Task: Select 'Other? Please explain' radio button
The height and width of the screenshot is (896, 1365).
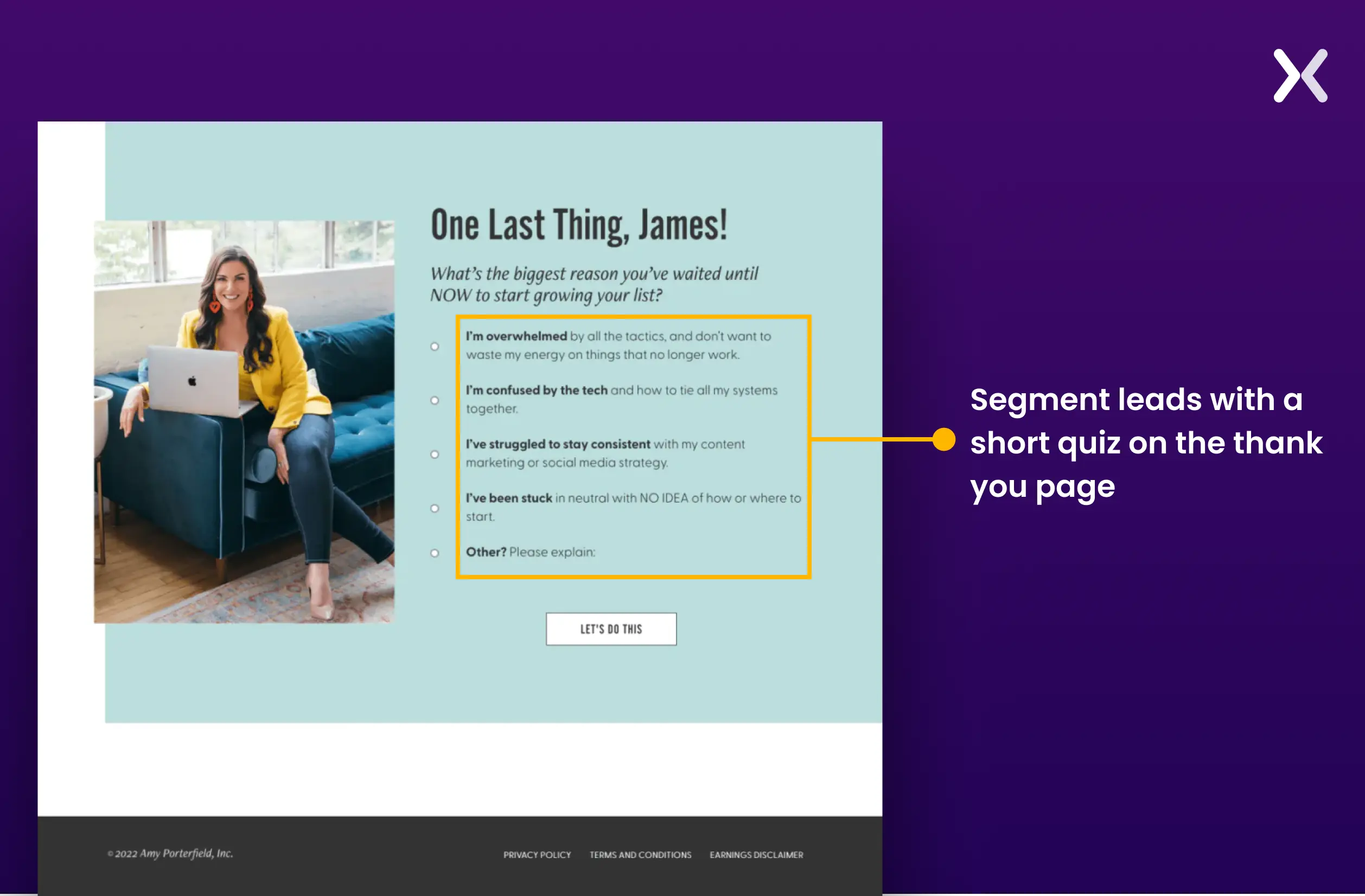Action: pos(436,551)
